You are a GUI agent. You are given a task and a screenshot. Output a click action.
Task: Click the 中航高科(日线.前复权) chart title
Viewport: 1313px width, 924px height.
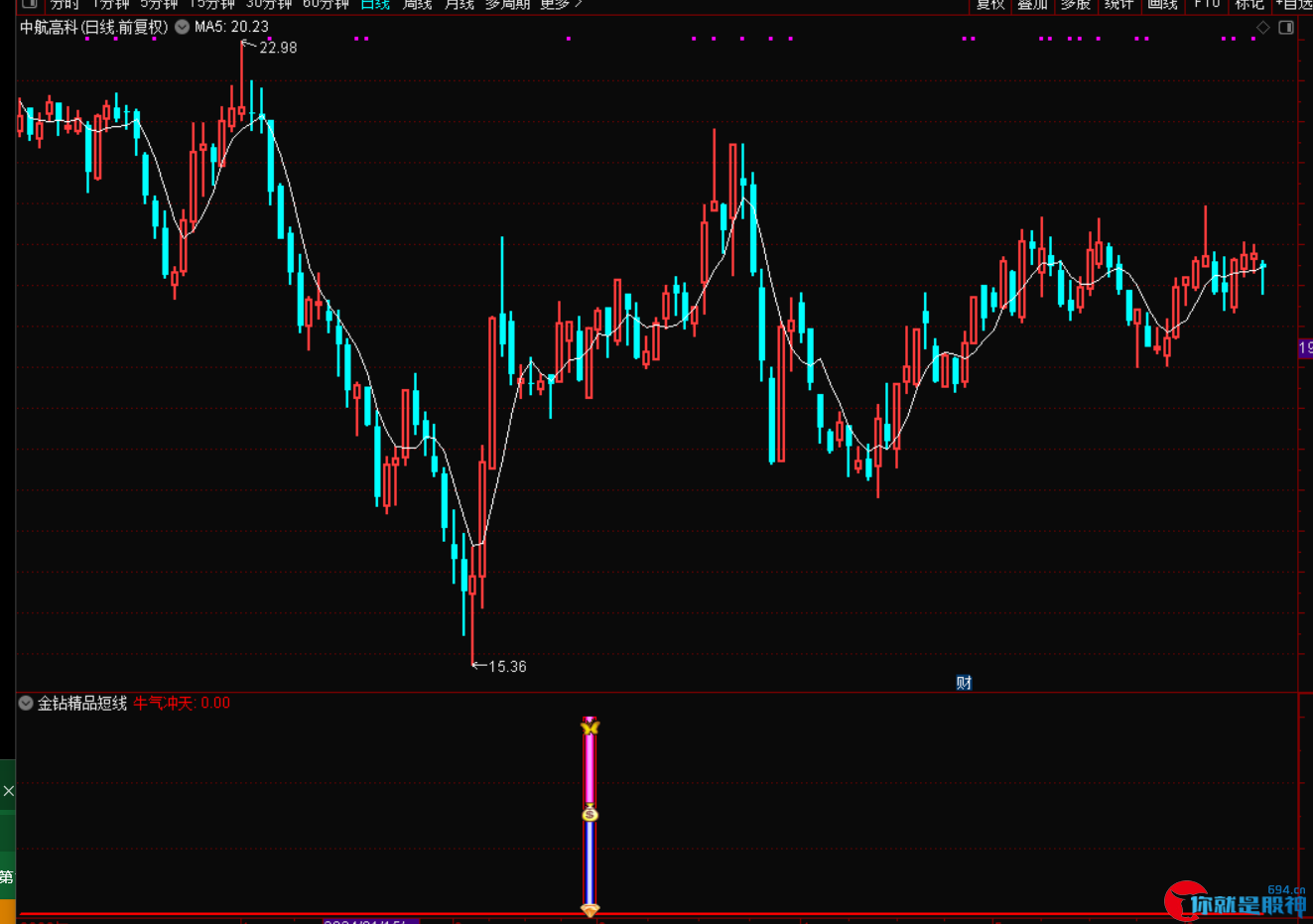(94, 27)
